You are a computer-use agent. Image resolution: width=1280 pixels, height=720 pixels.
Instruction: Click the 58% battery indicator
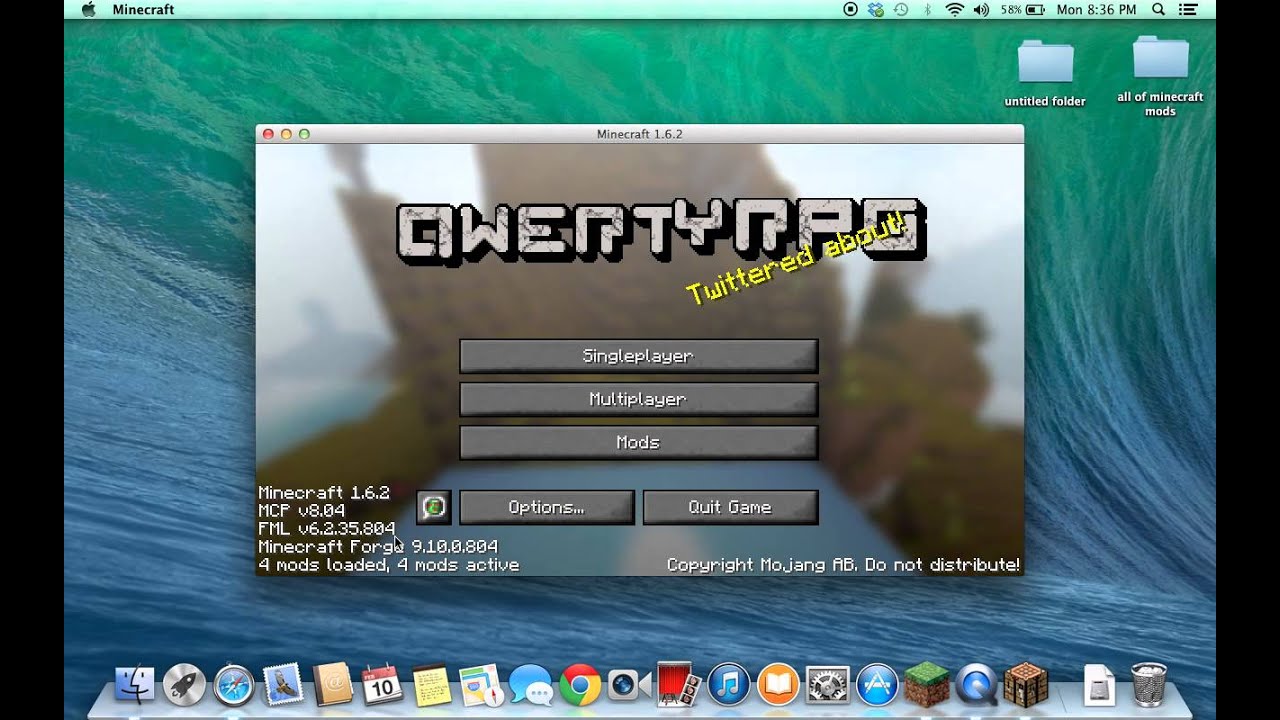(x=1021, y=10)
